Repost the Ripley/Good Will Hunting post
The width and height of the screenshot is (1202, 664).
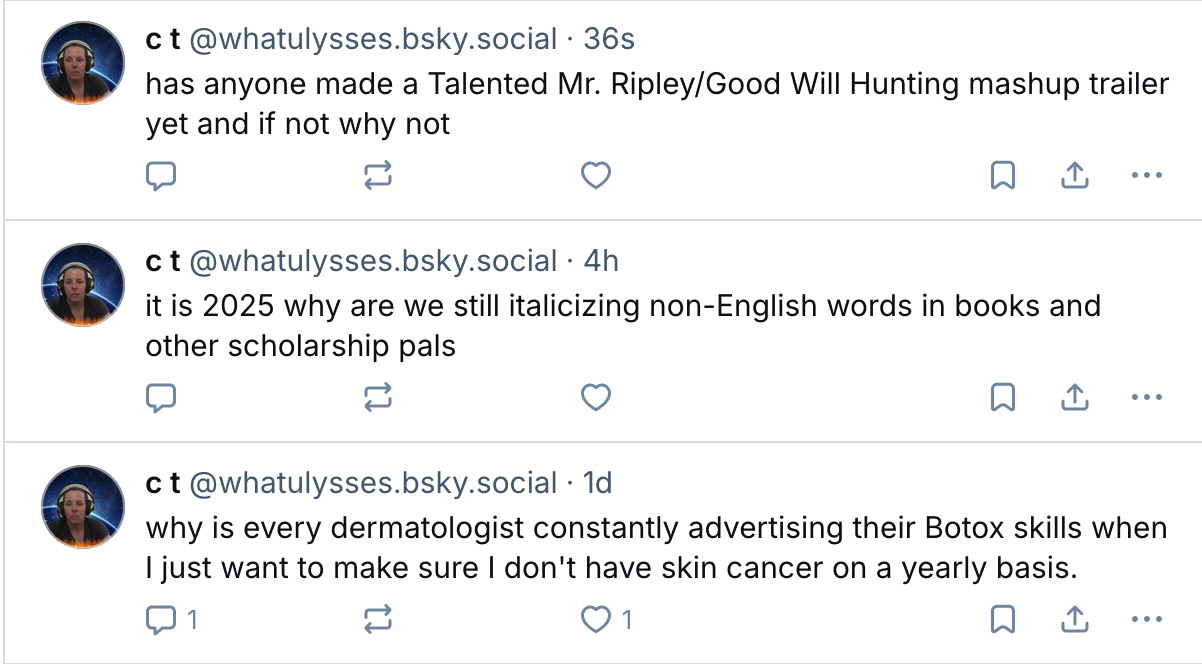point(378,177)
